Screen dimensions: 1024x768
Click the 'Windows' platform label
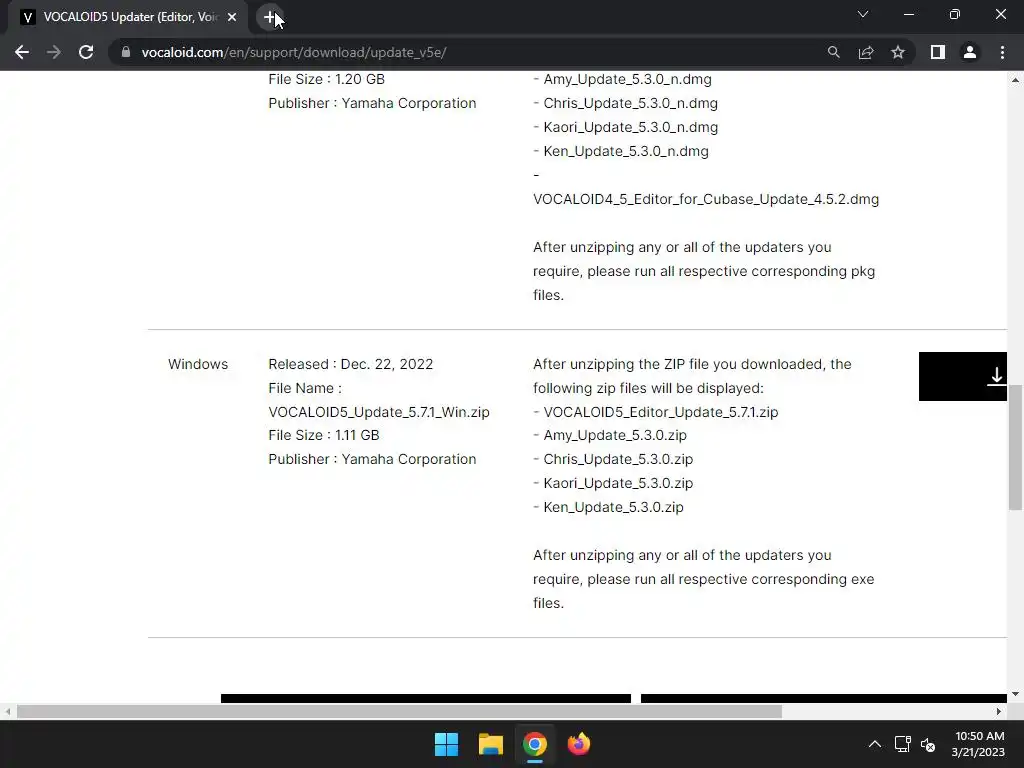point(198,364)
